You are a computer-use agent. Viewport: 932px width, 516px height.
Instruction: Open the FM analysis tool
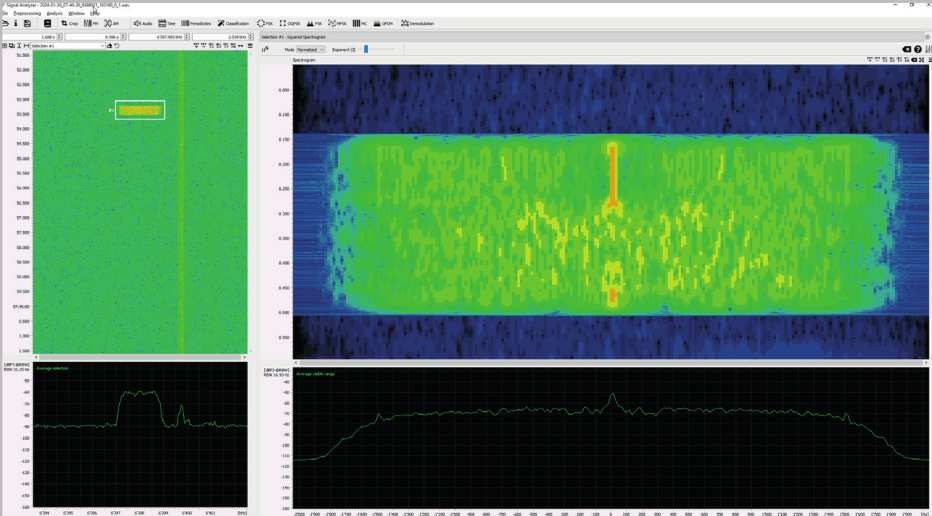click(91, 23)
